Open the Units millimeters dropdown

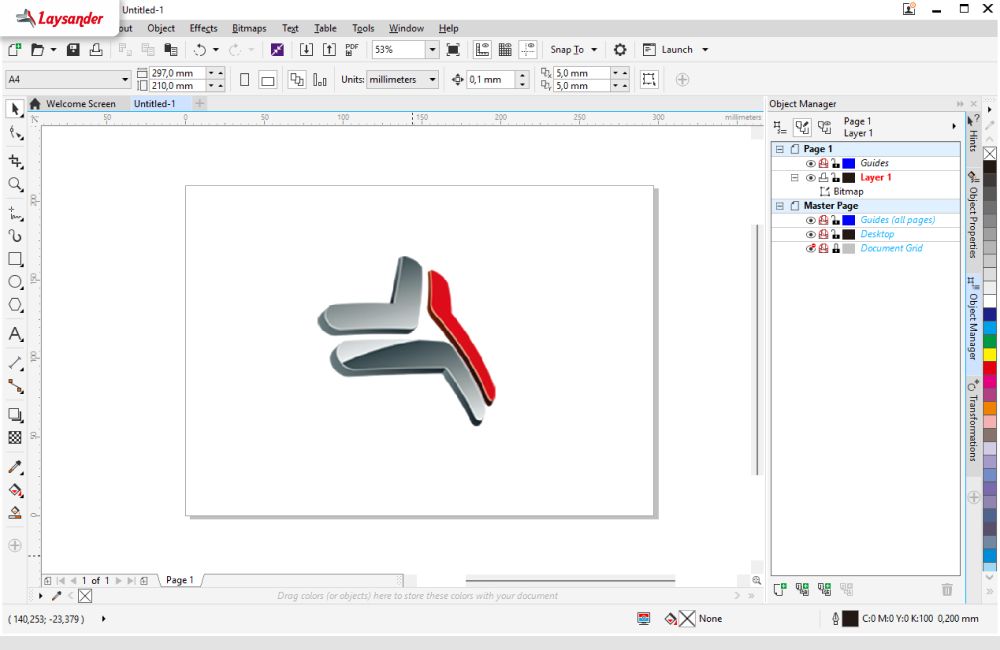click(432, 80)
